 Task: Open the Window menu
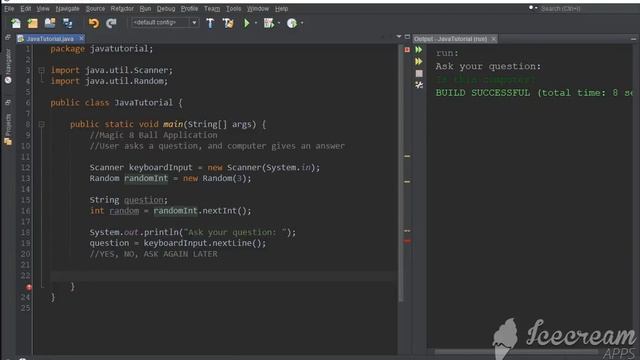258,9
